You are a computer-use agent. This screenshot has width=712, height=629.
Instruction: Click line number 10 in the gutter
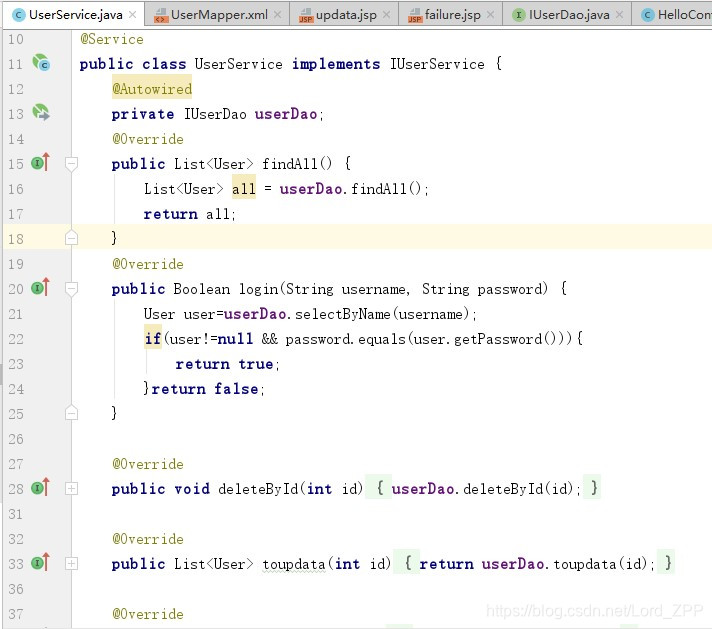click(x=15, y=39)
